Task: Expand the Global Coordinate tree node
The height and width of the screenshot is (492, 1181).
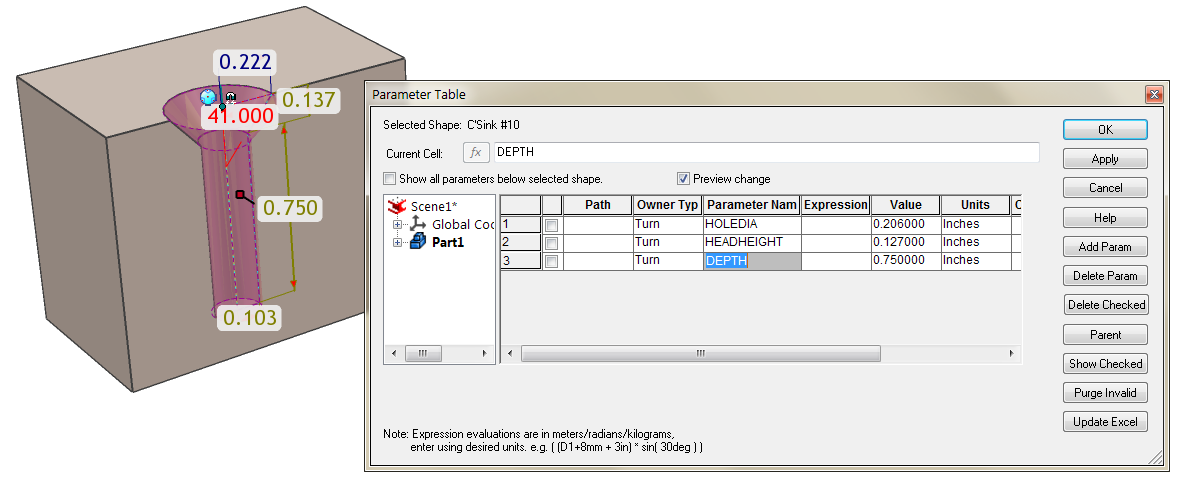Action: 398,225
